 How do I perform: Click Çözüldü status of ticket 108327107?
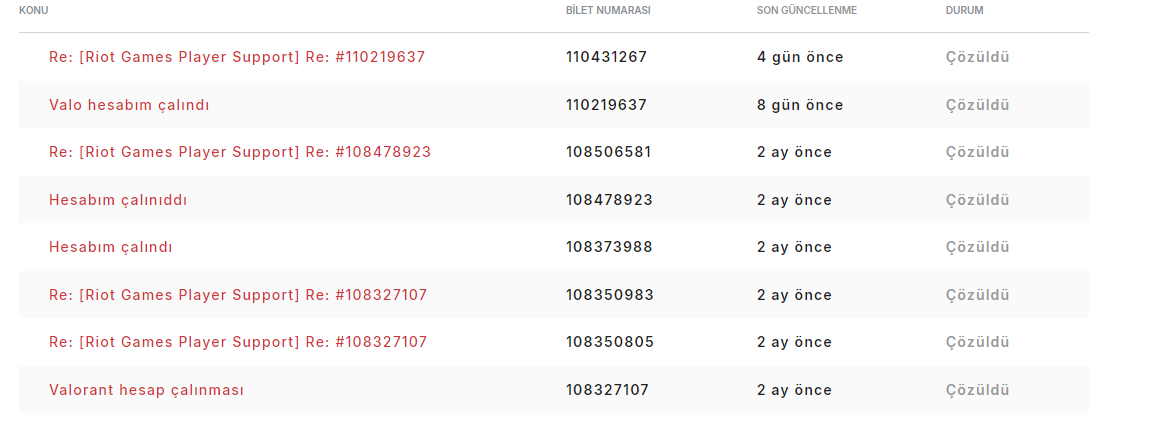(x=977, y=390)
